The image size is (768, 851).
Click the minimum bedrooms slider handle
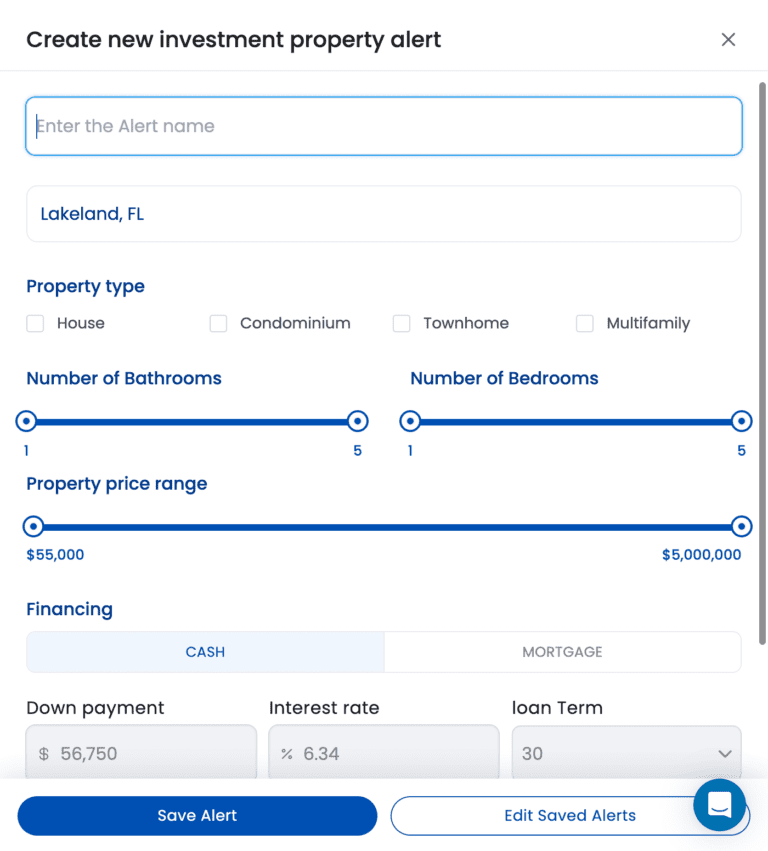point(410,421)
